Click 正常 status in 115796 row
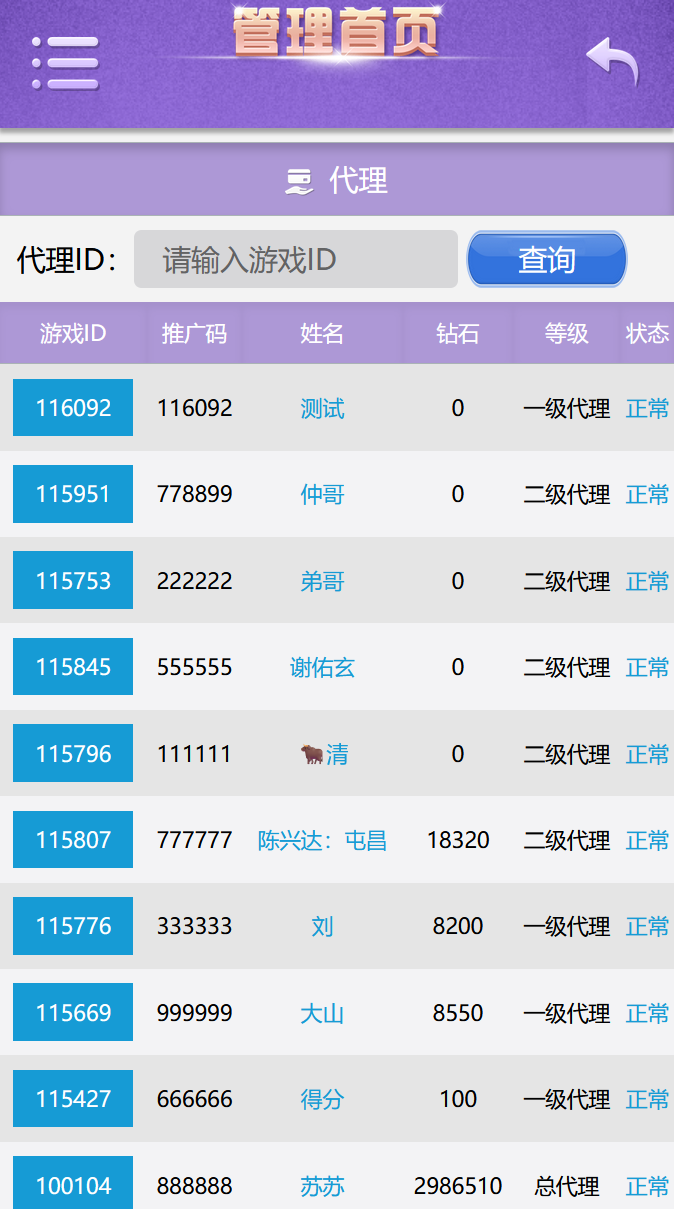Viewport: 674px width, 1209px height. click(647, 754)
